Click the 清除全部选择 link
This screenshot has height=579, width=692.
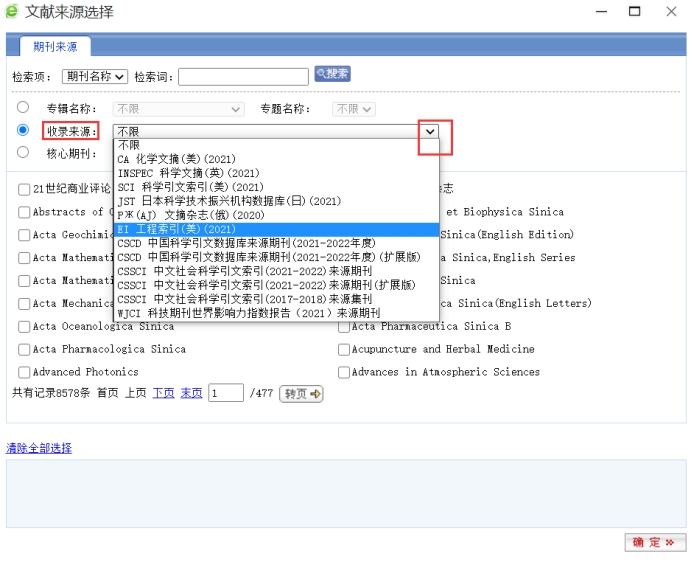[39, 448]
